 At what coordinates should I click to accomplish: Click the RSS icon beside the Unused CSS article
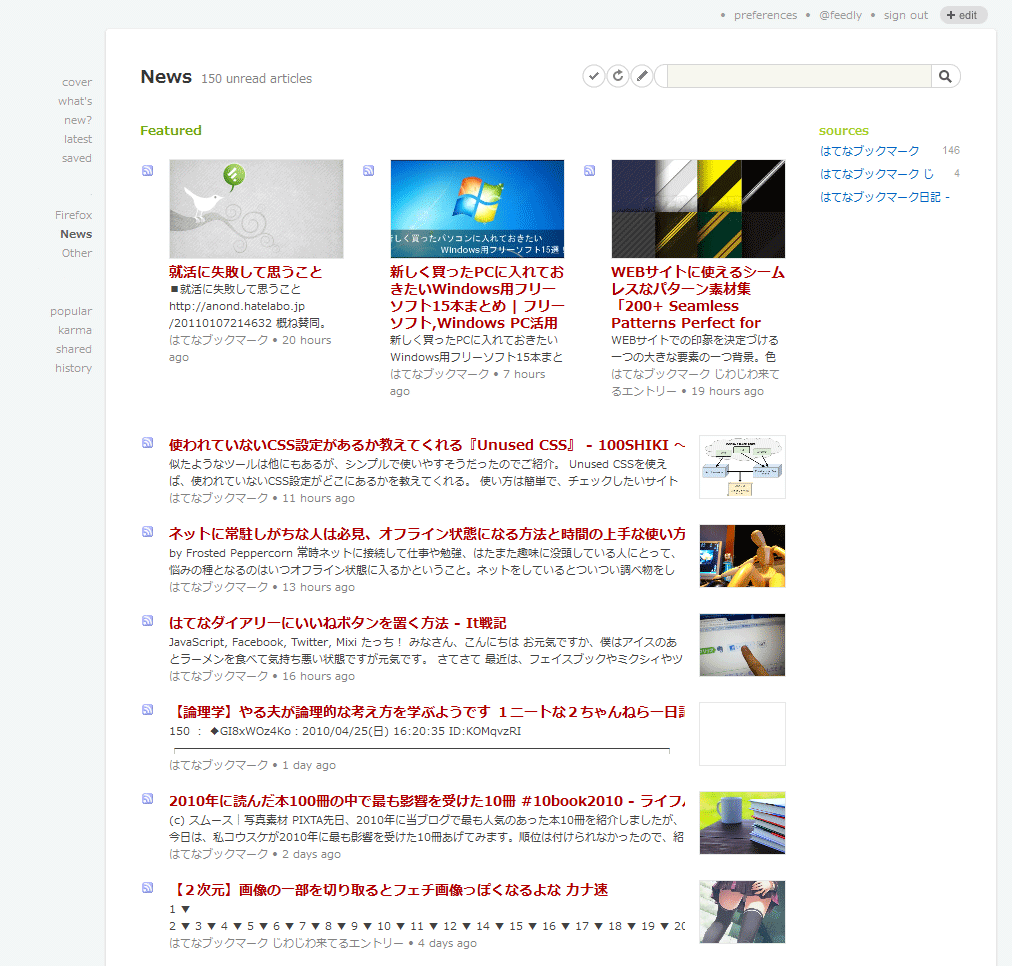click(147, 442)
